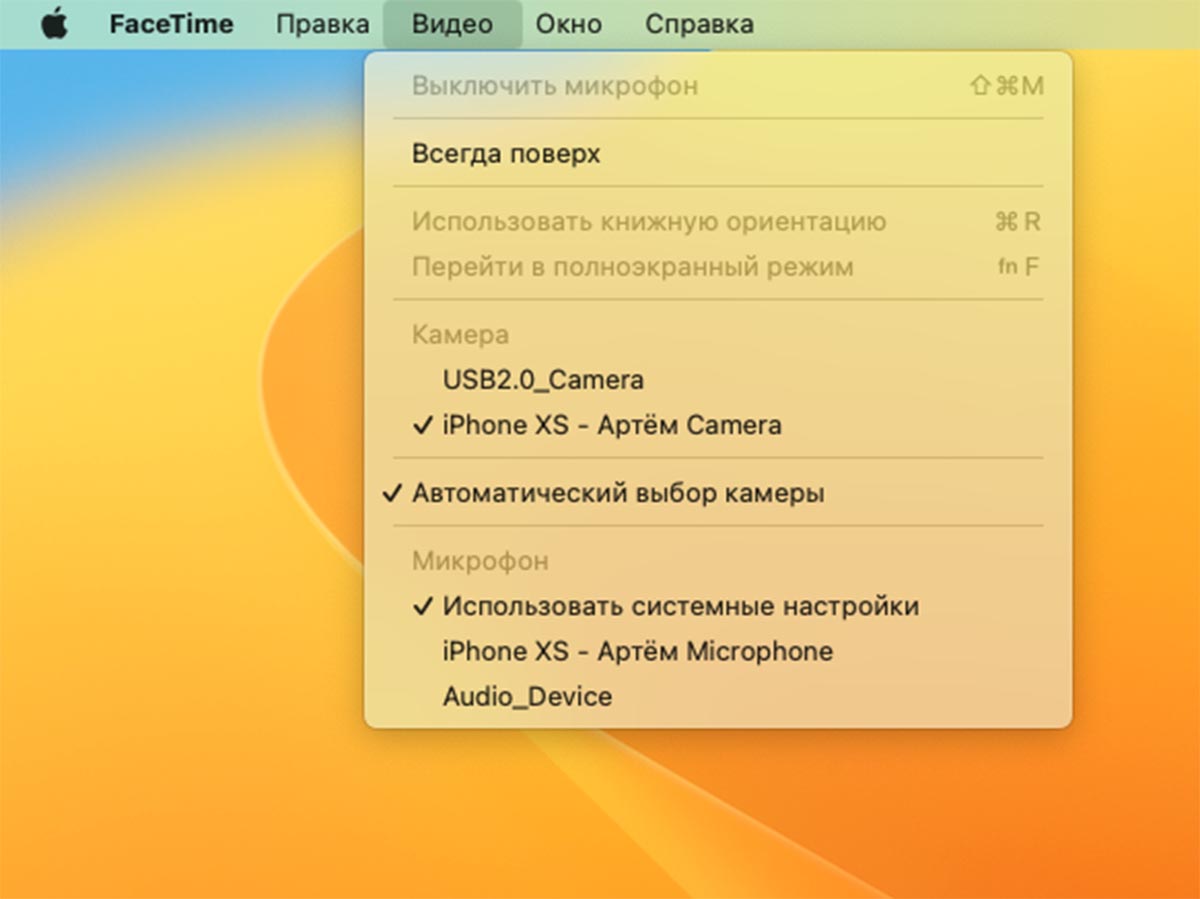Select iPhone XS - Артём Camera
The image size is (1200, 899).
(718, 425)
